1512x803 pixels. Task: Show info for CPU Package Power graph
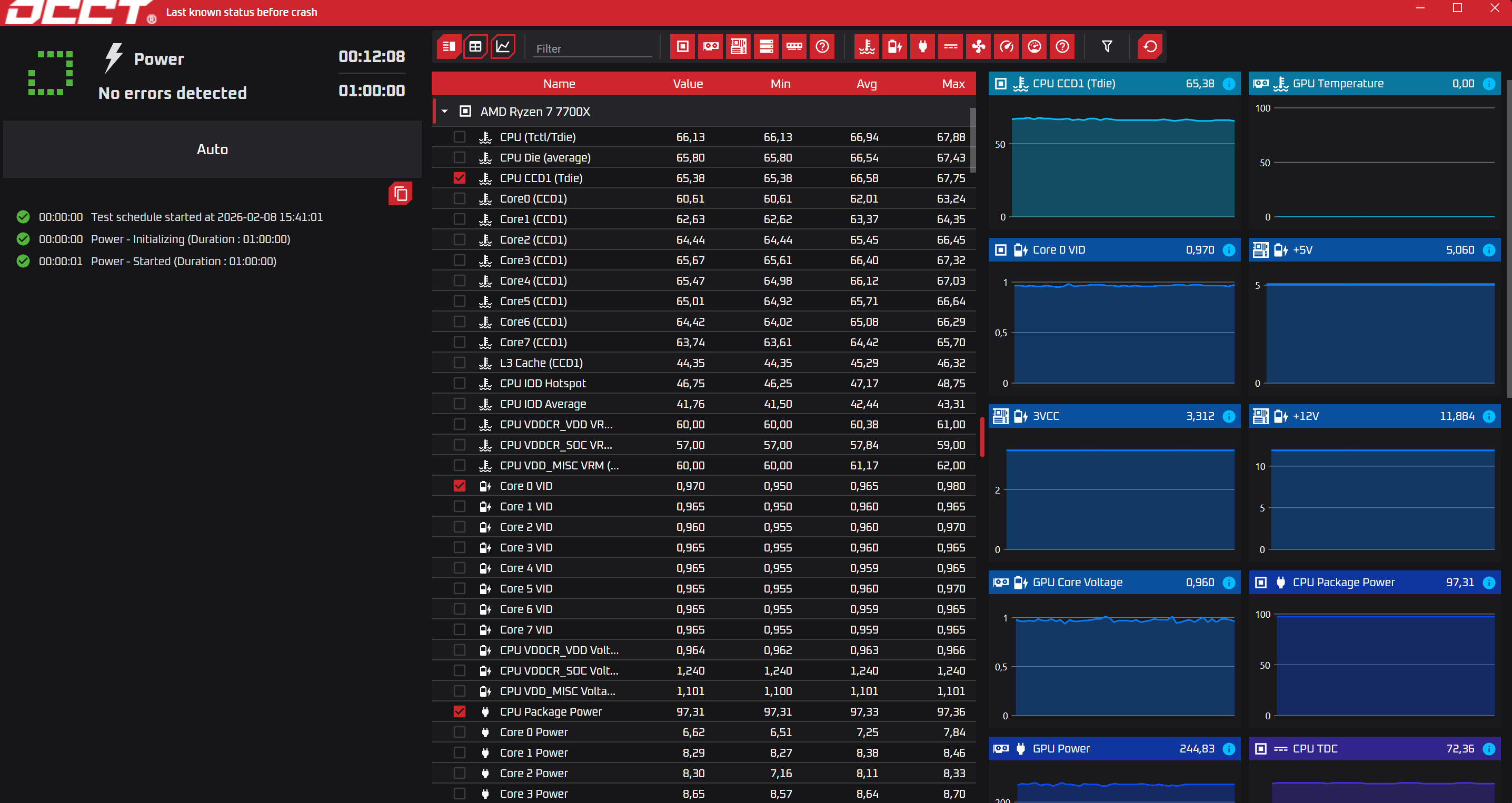tap(1488, 583)
